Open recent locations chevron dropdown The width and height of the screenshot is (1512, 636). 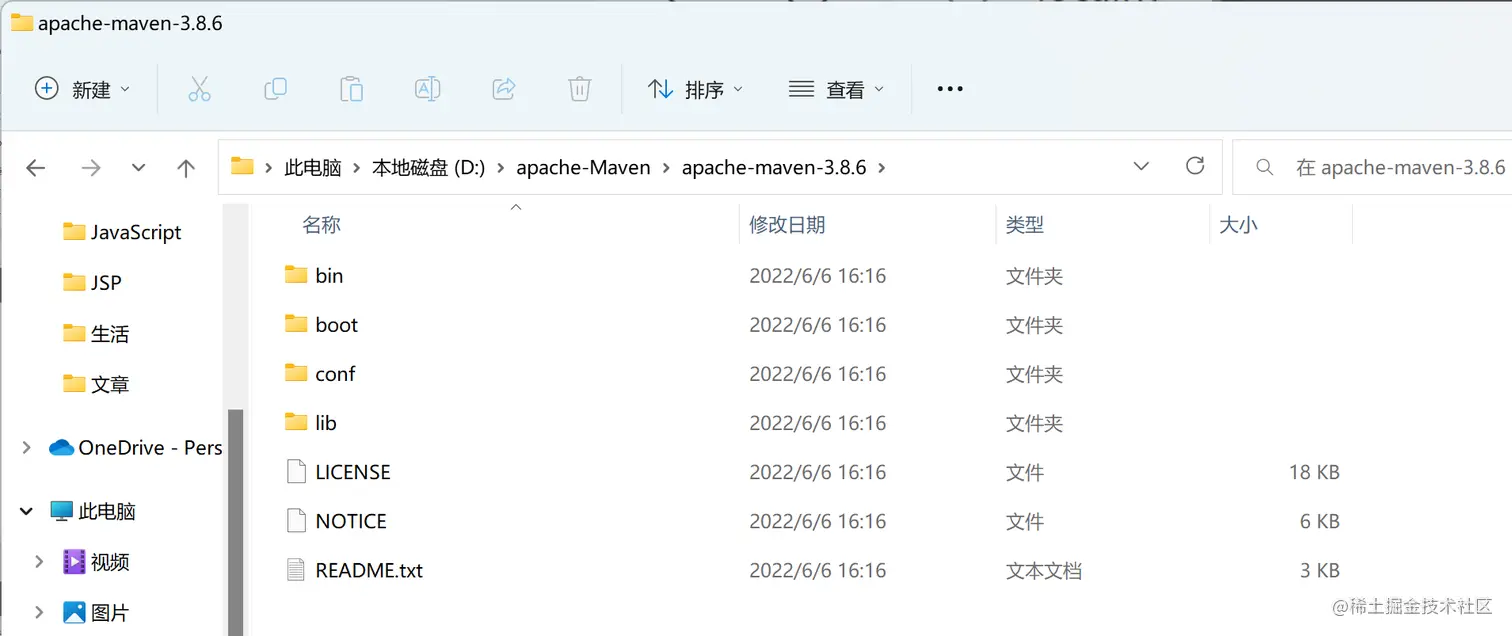point(139,168)
